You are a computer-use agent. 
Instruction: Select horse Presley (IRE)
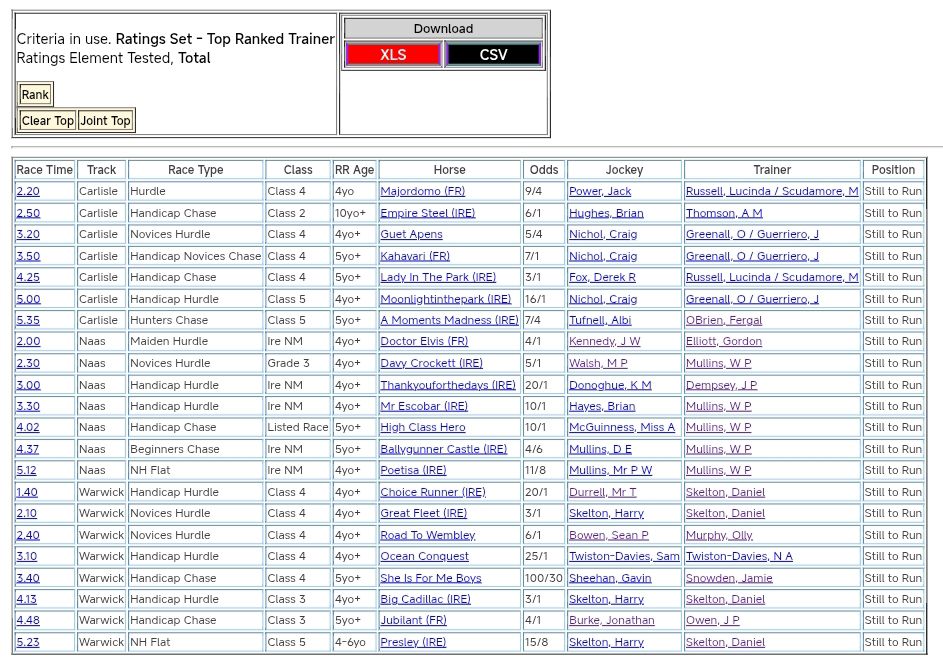coord(413,642)
